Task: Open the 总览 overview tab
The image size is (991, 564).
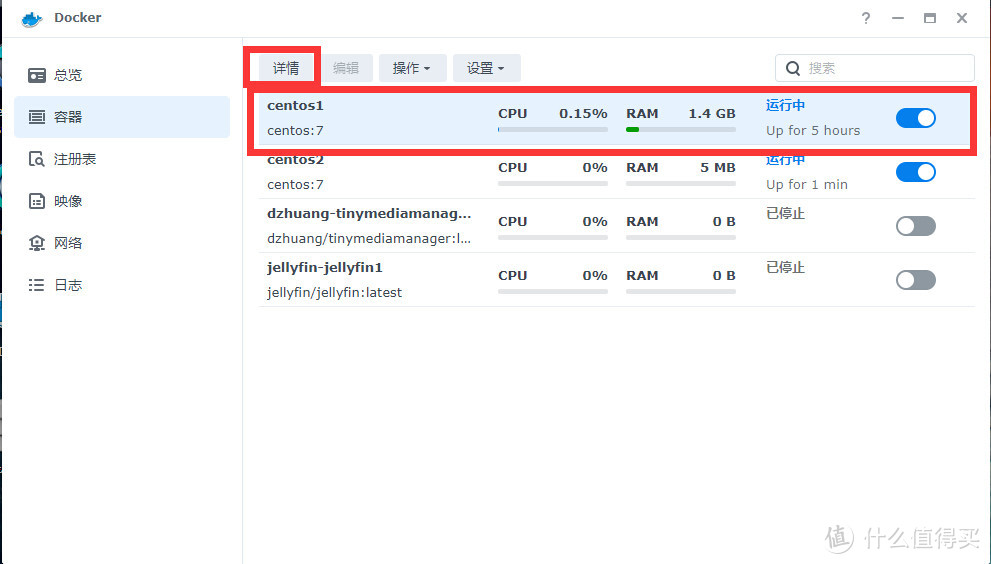Action: coord(122,75)
